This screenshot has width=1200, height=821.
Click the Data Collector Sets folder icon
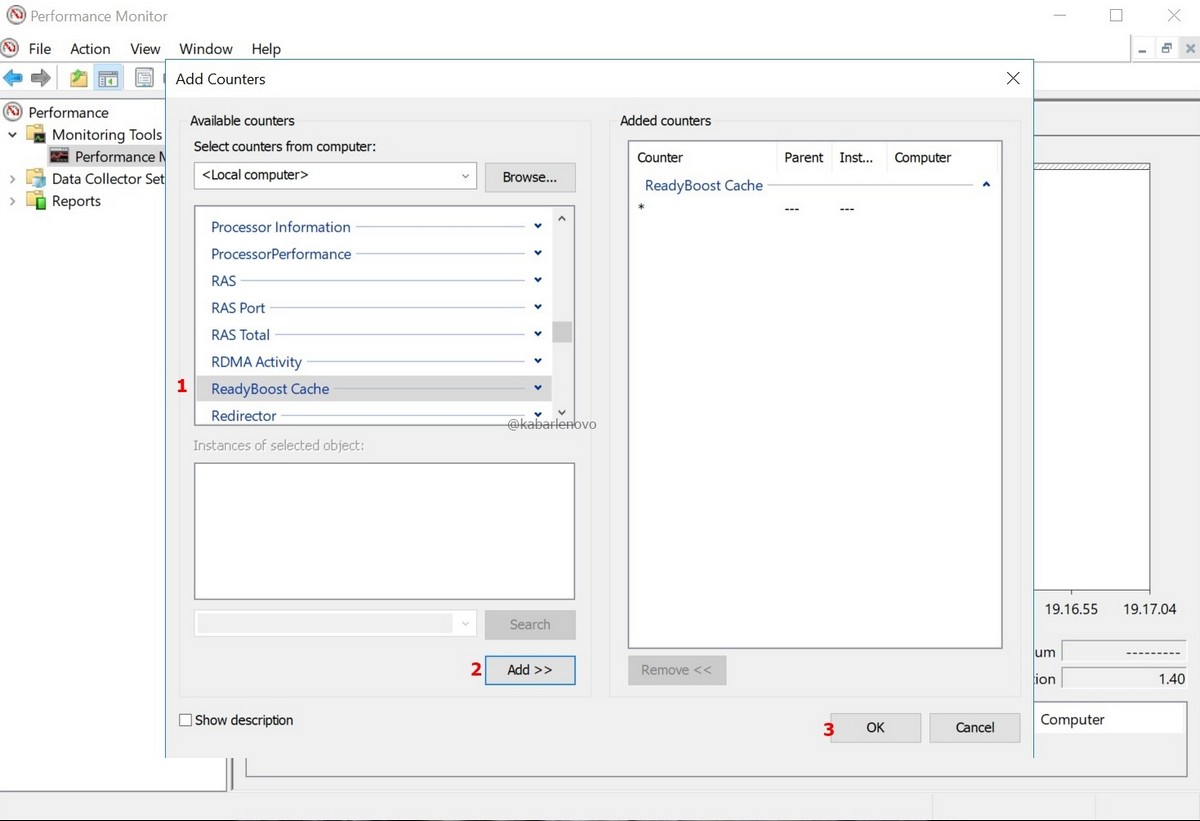click(36, 179)
